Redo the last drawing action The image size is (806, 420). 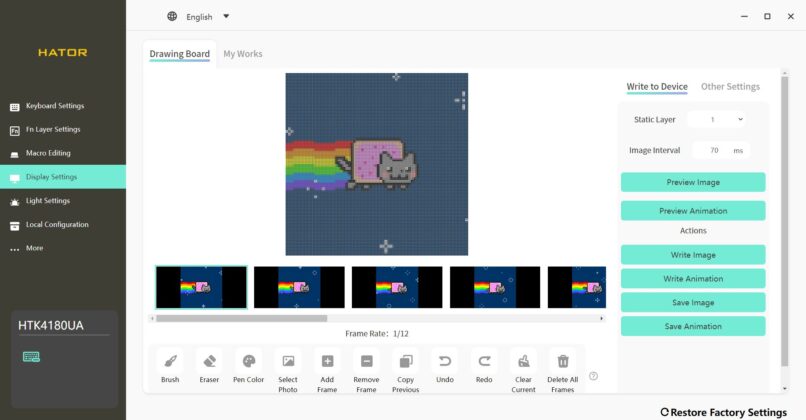coord(484,361)
